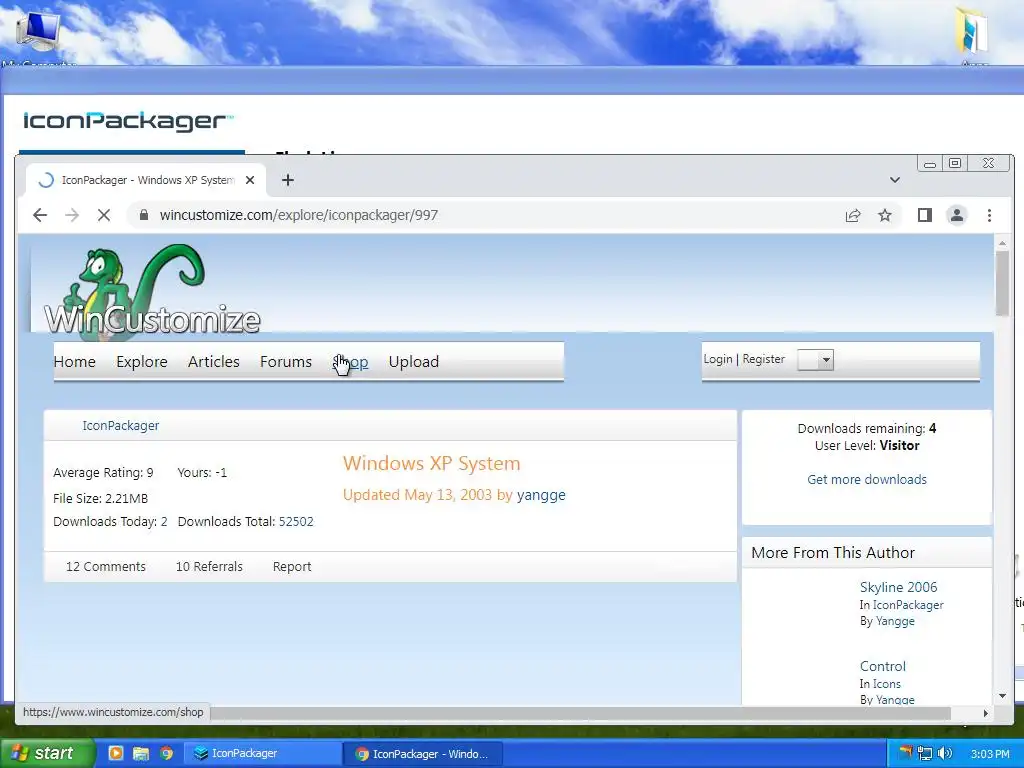
Task: Close the IconPackager browser tab
Action: [x=249, y=180]
